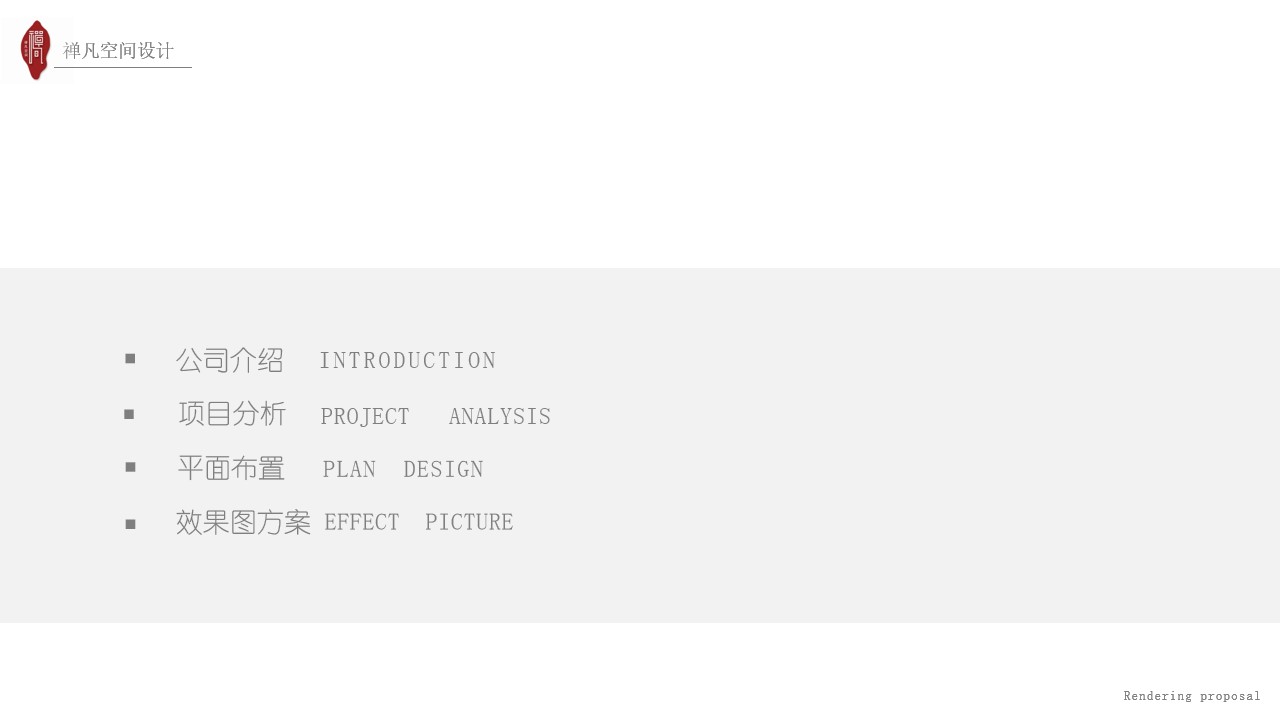Select the square bullet beside 效果图方案
The height and width of the screenshot is (720, 1280).
coord(130,524)
